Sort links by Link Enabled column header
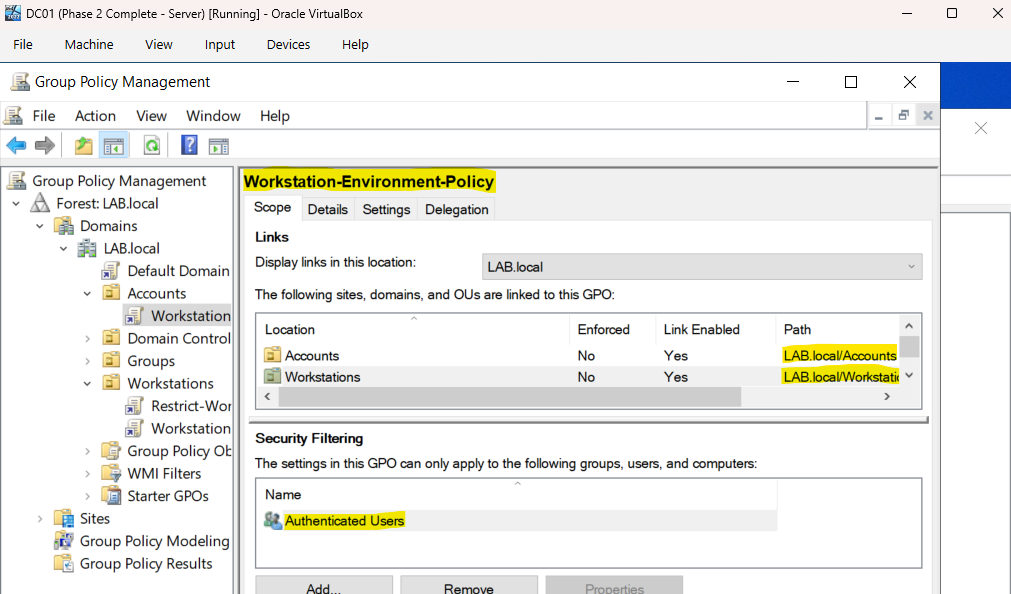Screen dimensions: 1011x594 point(715,330)
